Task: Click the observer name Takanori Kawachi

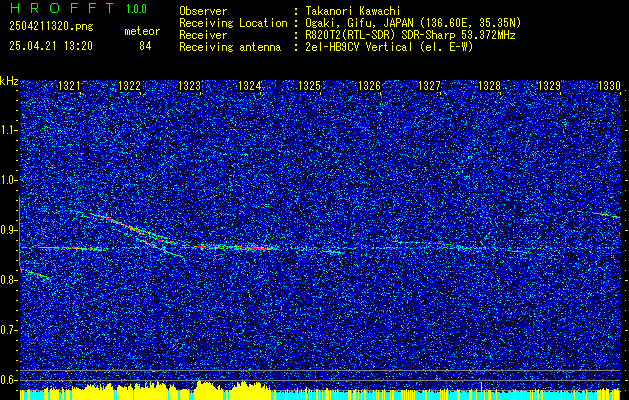Action: click(353, 11)
